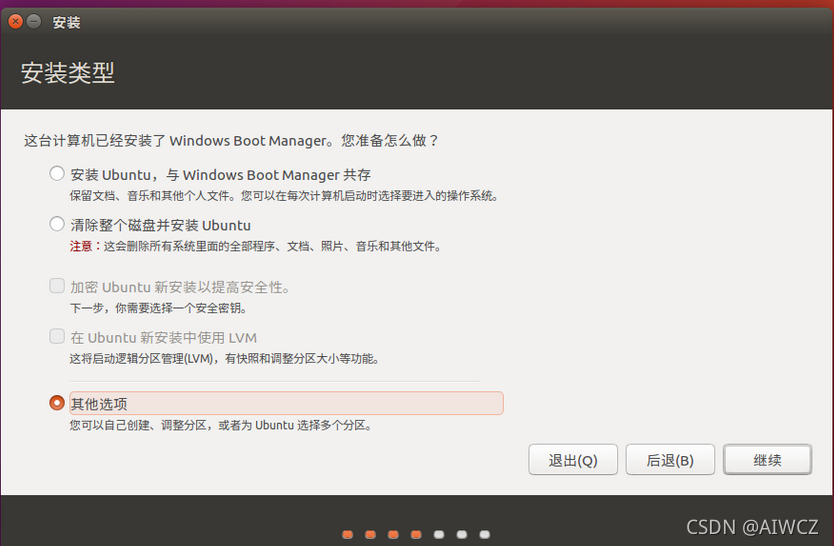Screen dimensions: 834x546
Task: Click description about creating partitions yourself
Action: tap(221, 425)
